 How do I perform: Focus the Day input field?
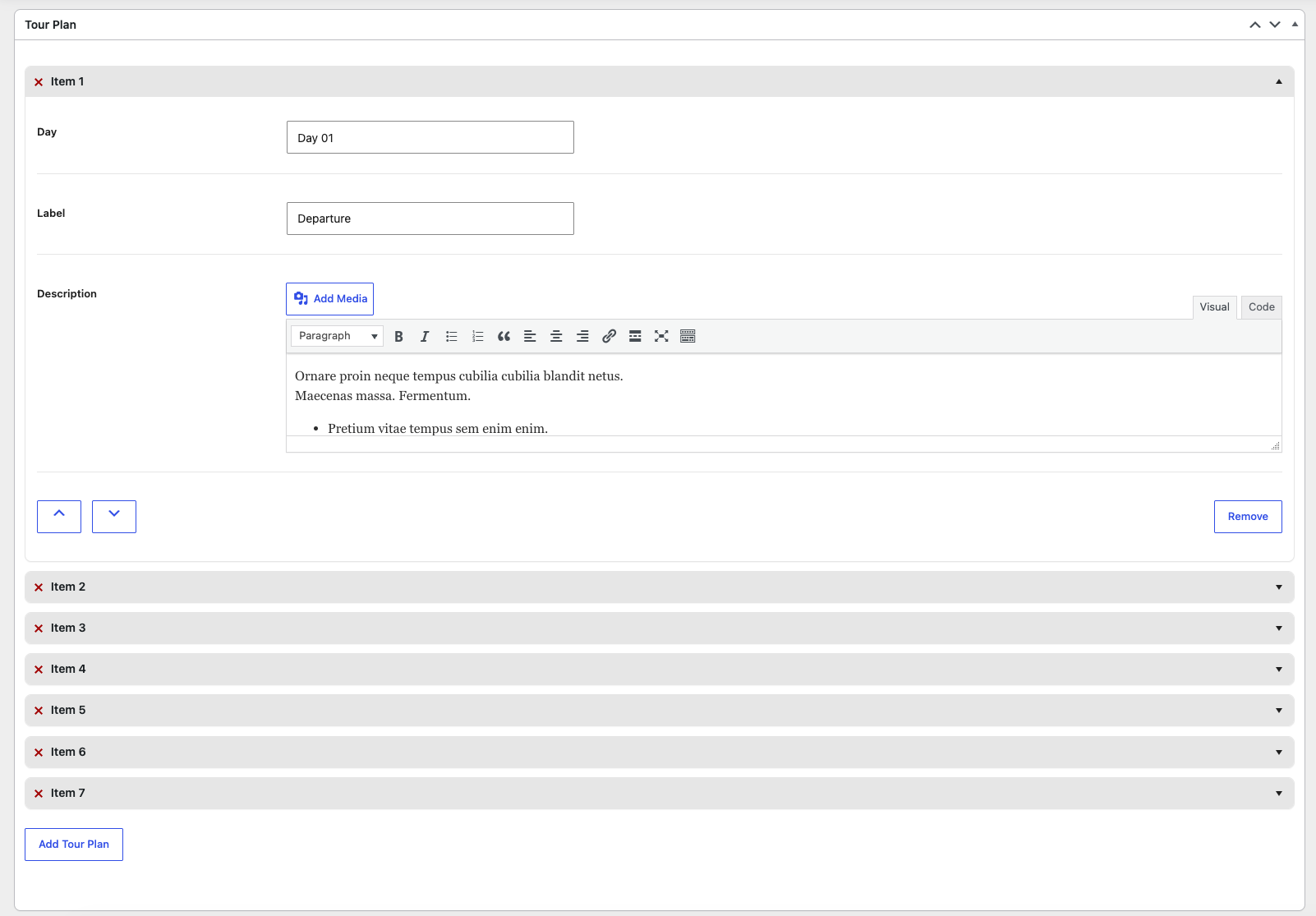[x=430, y=137]
